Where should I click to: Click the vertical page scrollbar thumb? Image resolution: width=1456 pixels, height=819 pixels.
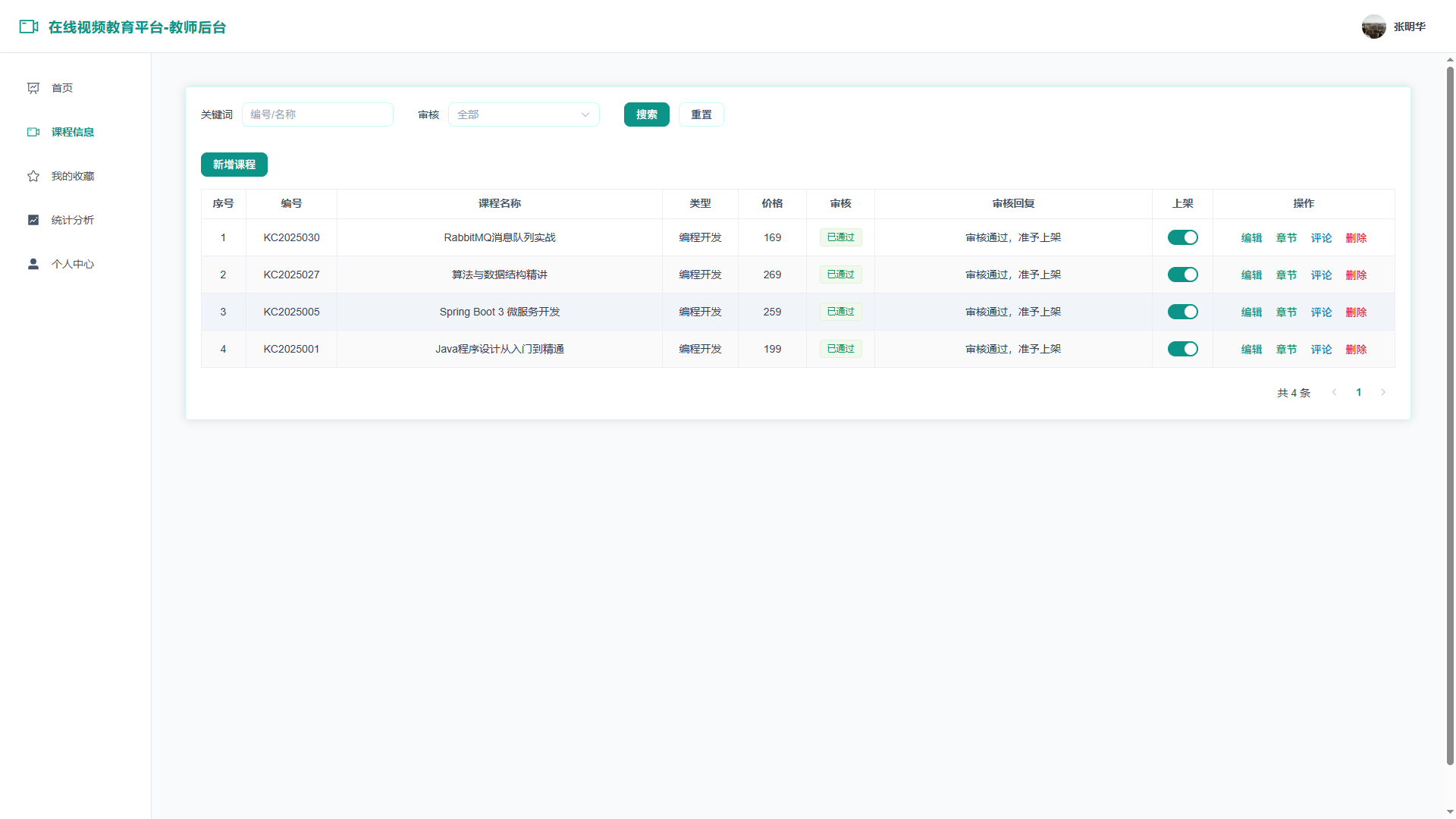click(x=1450, y=416)
